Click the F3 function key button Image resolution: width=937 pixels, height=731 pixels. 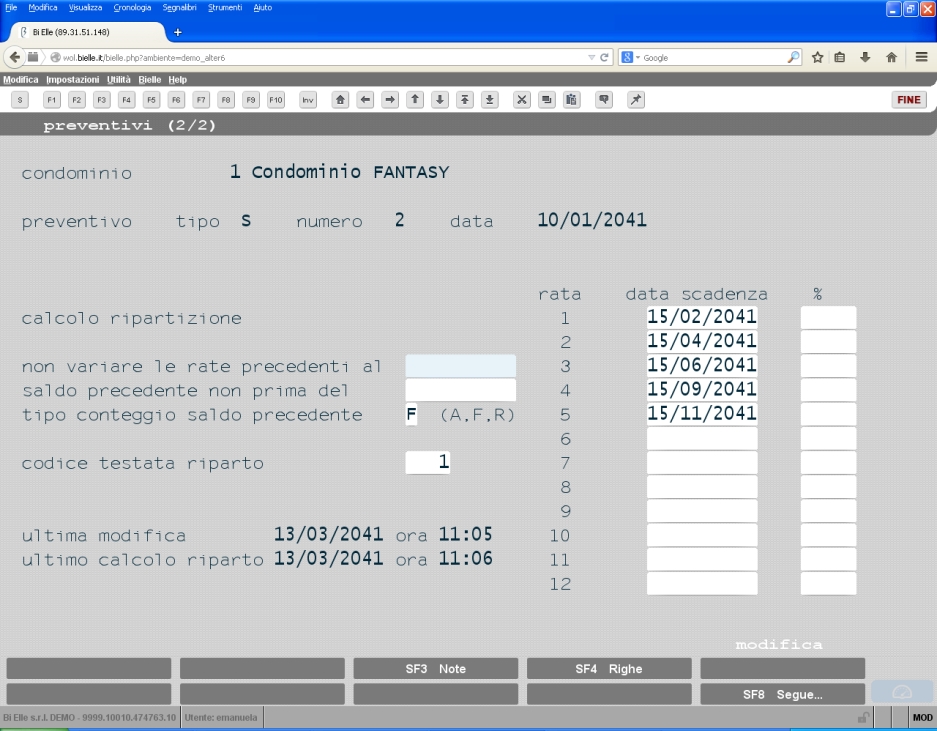click(102, 100)
